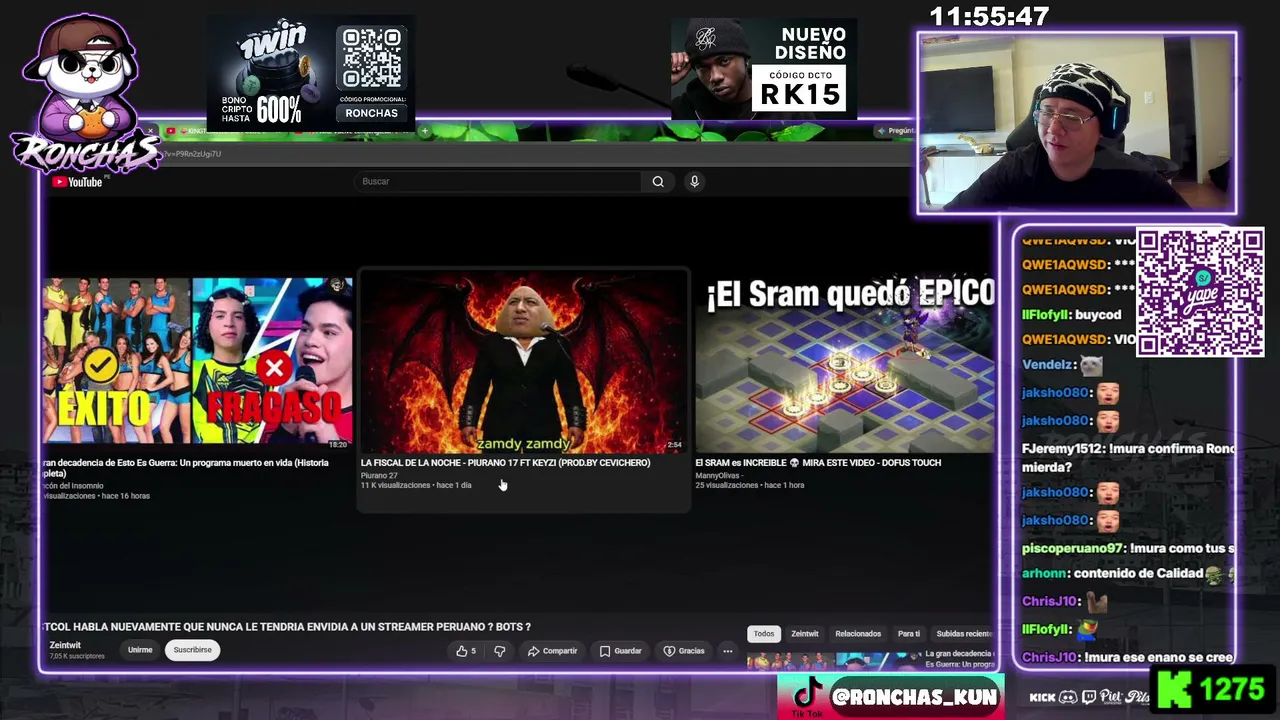Open the sidebar La gran decadencia thumbnail

(x=834, y=662)
